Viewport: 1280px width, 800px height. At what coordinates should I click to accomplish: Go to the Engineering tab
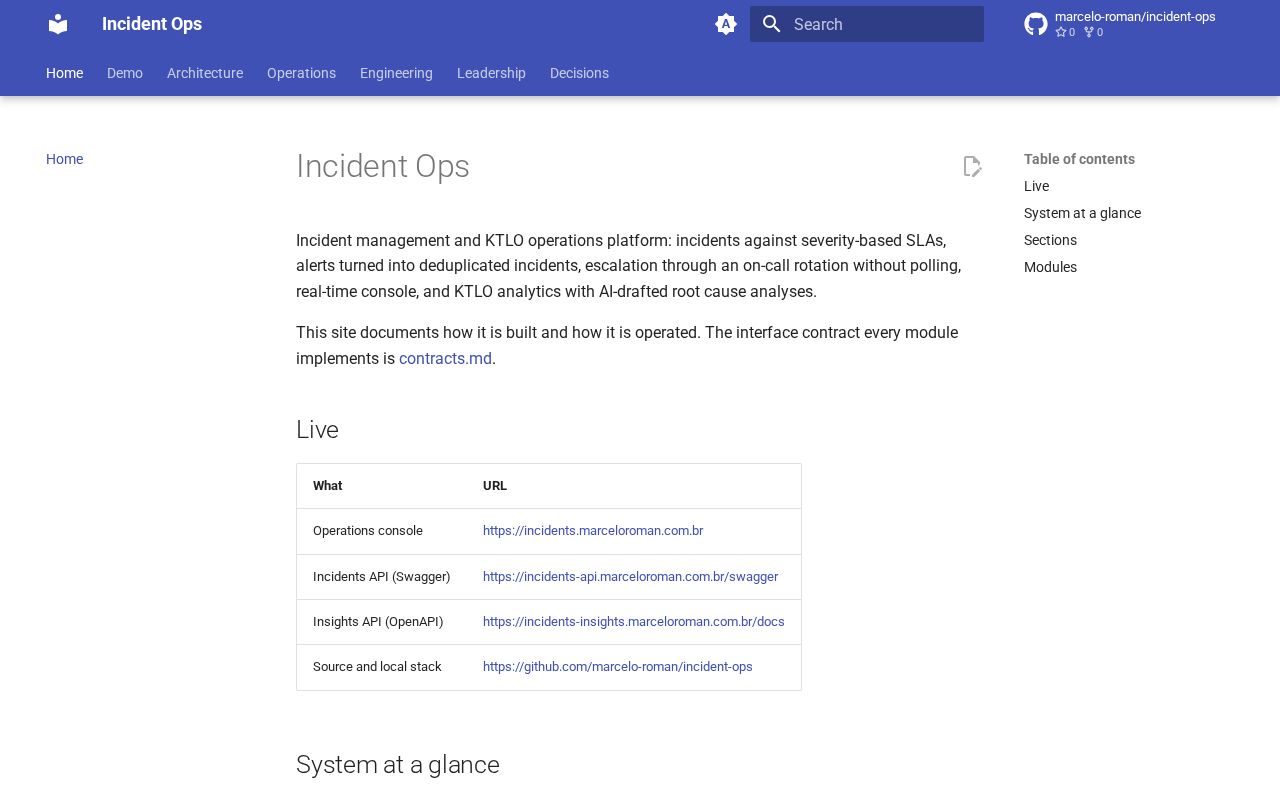(396, 73)
